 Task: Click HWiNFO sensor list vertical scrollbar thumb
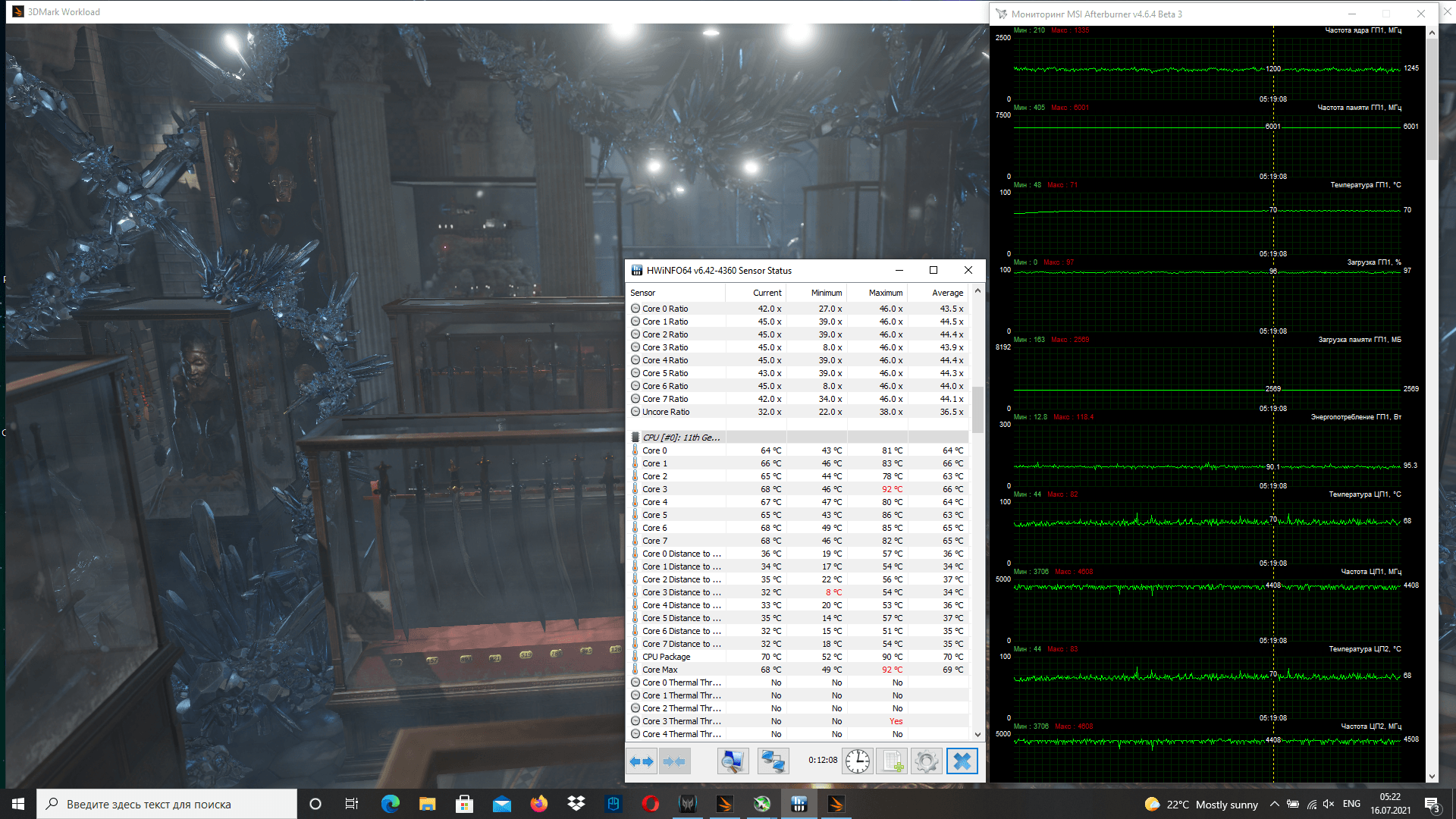977,409
